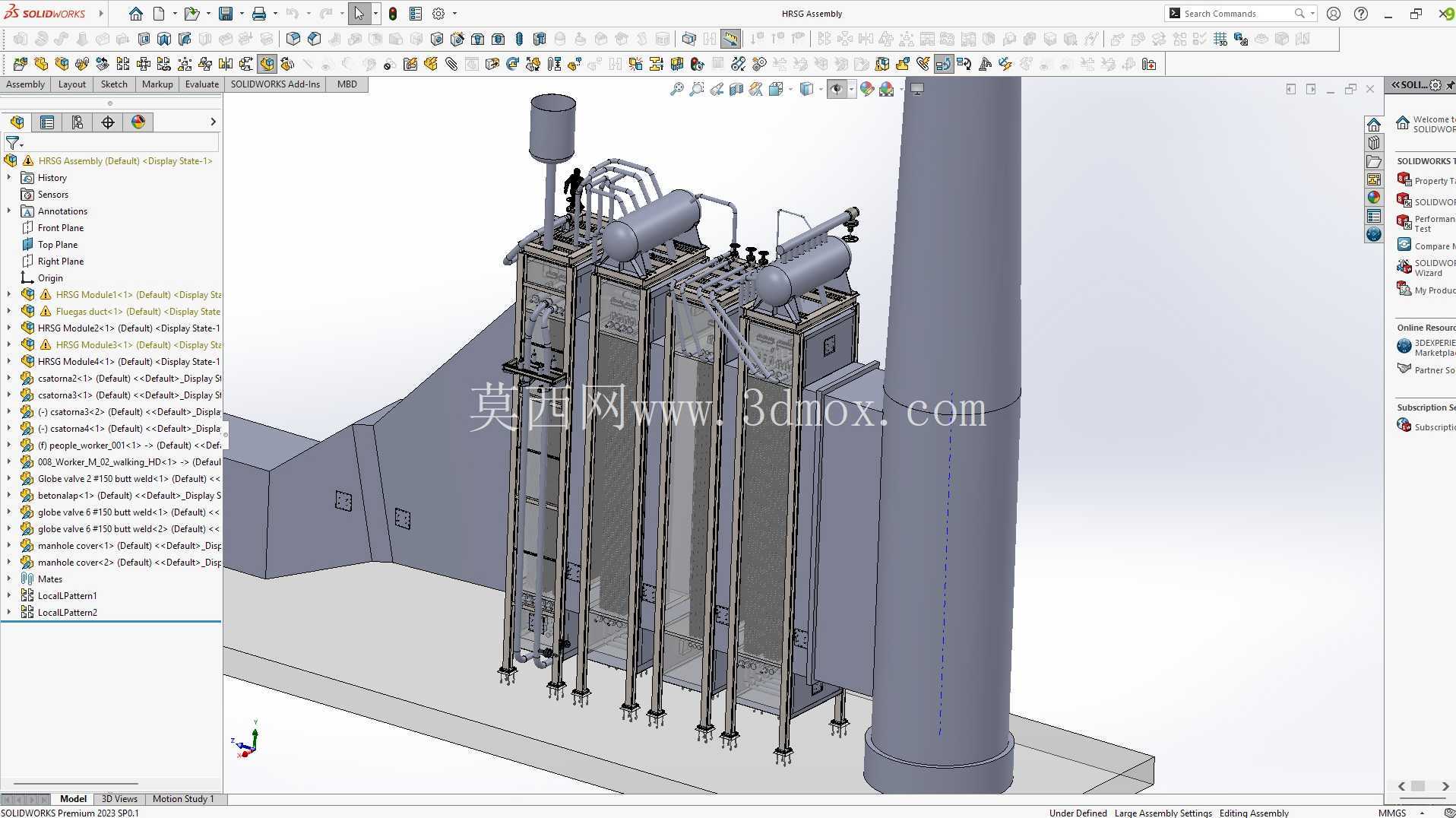This screenshot has height=818, width=1456.
Task: Open the DimXpertManager crosshair tab
Action: tap(108, 122)
